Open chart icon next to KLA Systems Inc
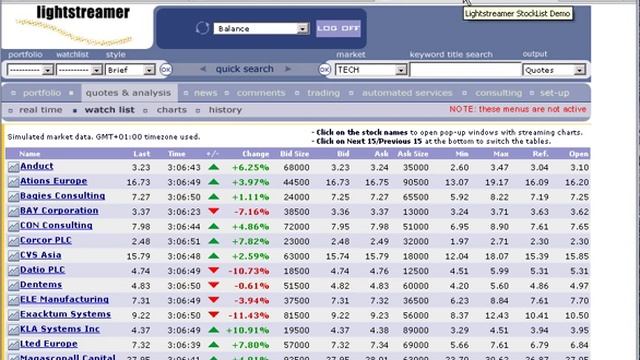The width and height of the screenshot is (640, 360). (x=13, y=330)
